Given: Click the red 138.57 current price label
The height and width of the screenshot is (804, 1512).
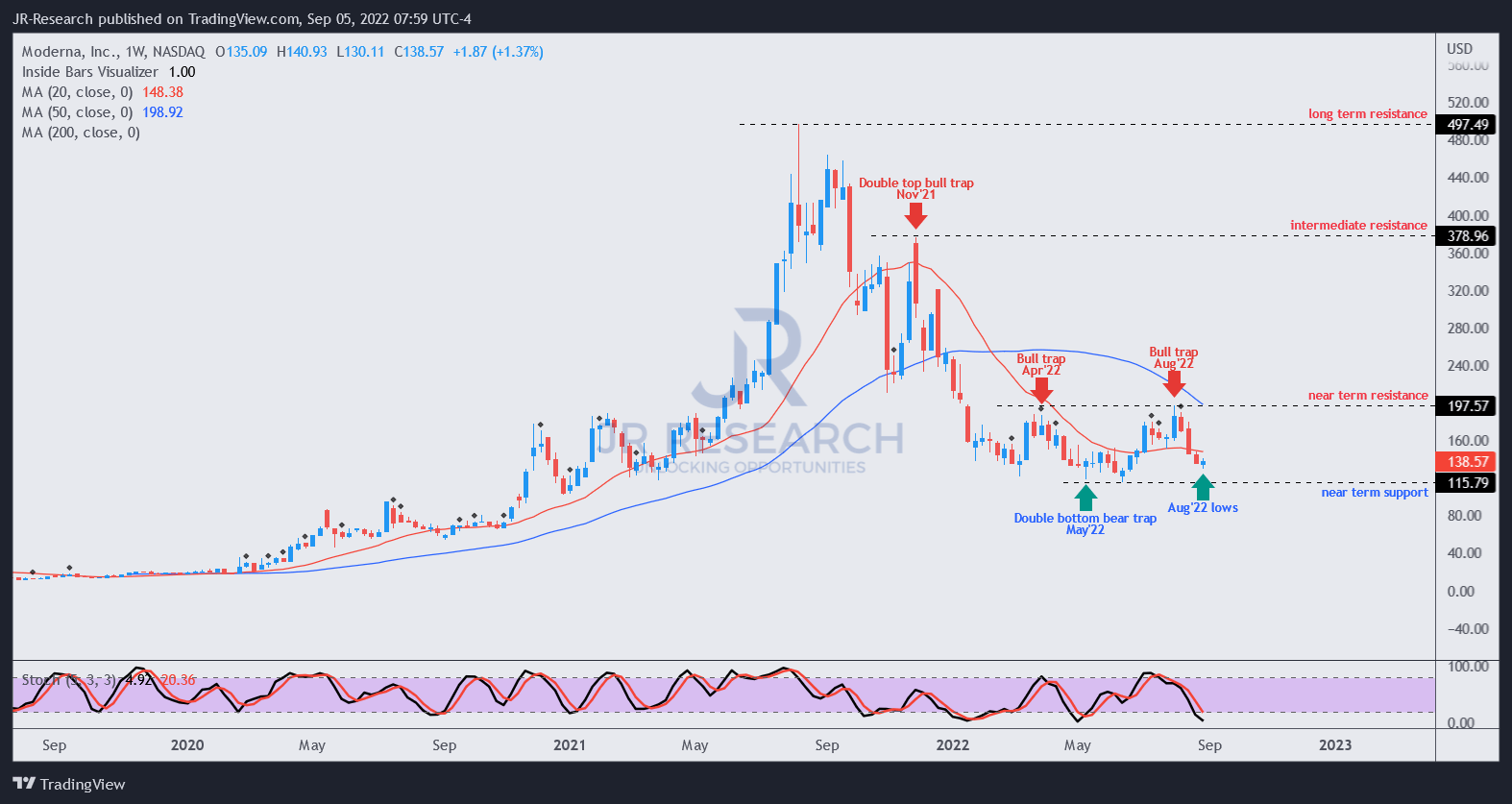Looking at the screenshot, I should [1468, 462].
